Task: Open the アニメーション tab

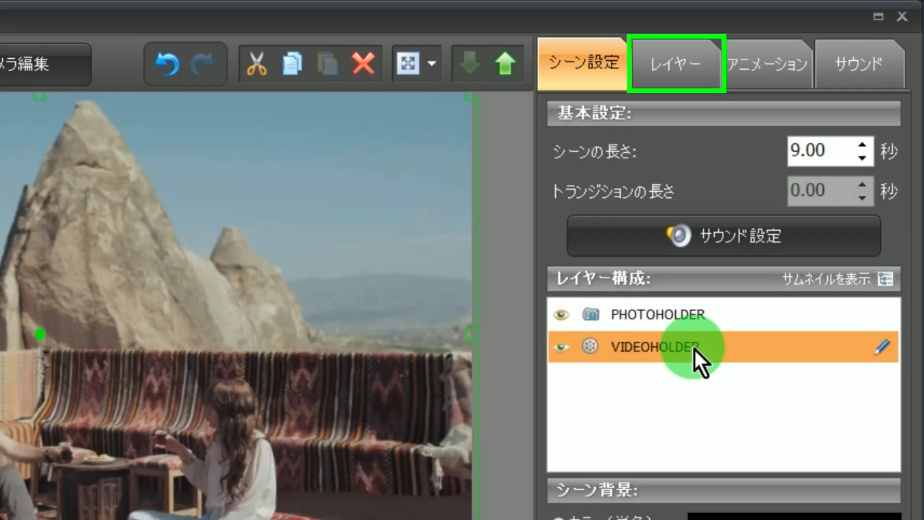Action: (x=767, y=64)
